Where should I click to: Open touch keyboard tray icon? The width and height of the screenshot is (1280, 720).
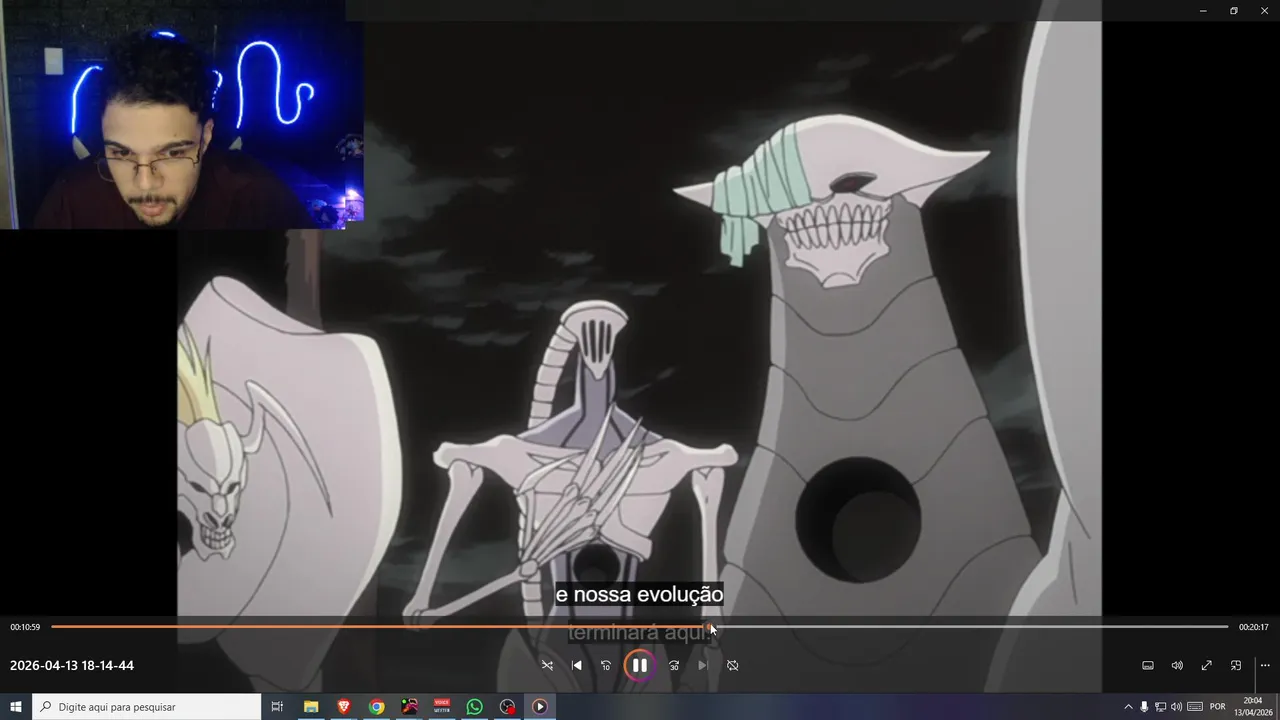click(x=1195, y=707)
